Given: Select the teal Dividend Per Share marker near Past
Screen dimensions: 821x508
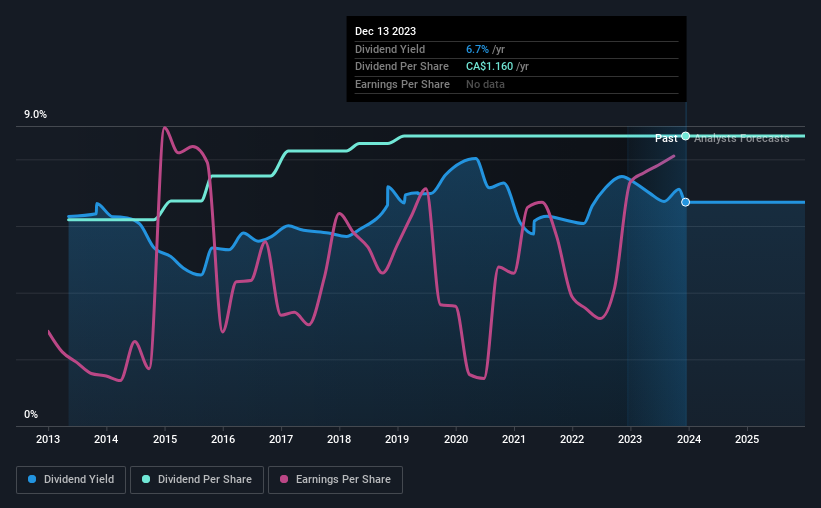Looking at the screenshot, I should (685, 136).
